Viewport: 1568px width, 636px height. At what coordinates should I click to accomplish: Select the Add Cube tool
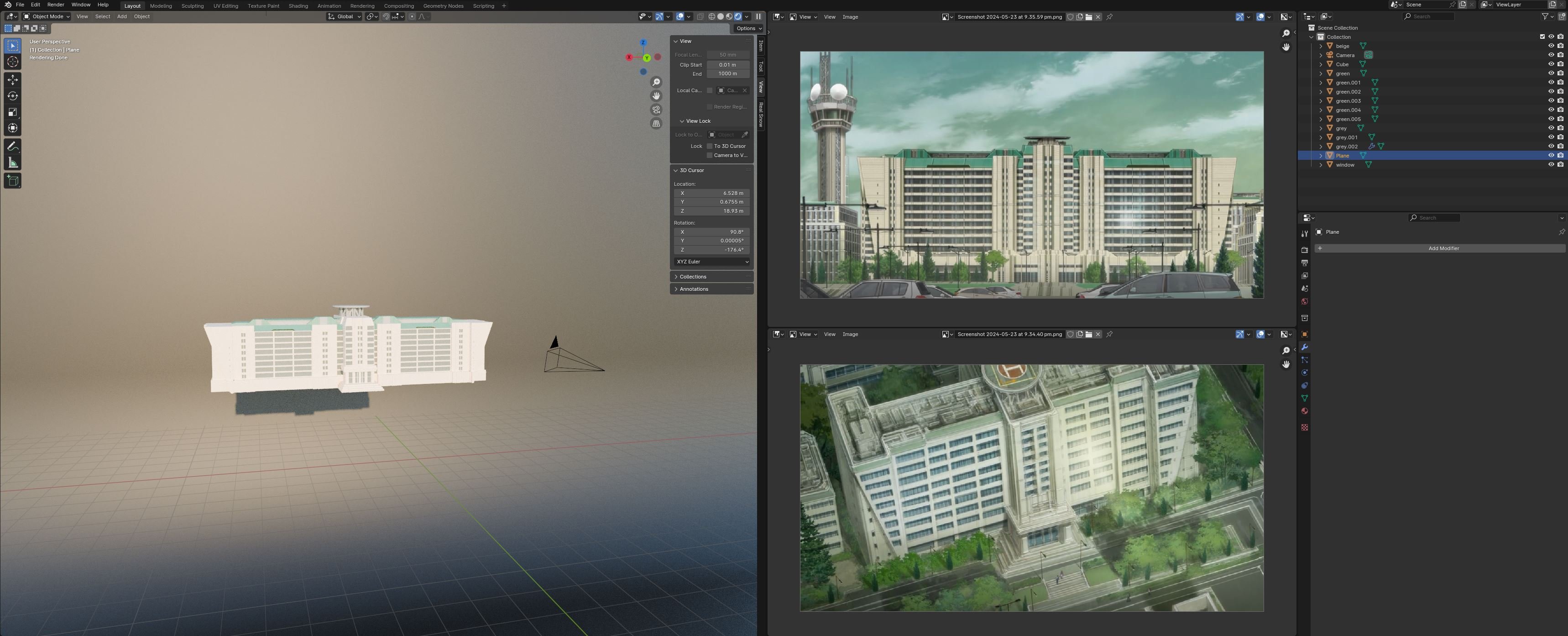13,180
